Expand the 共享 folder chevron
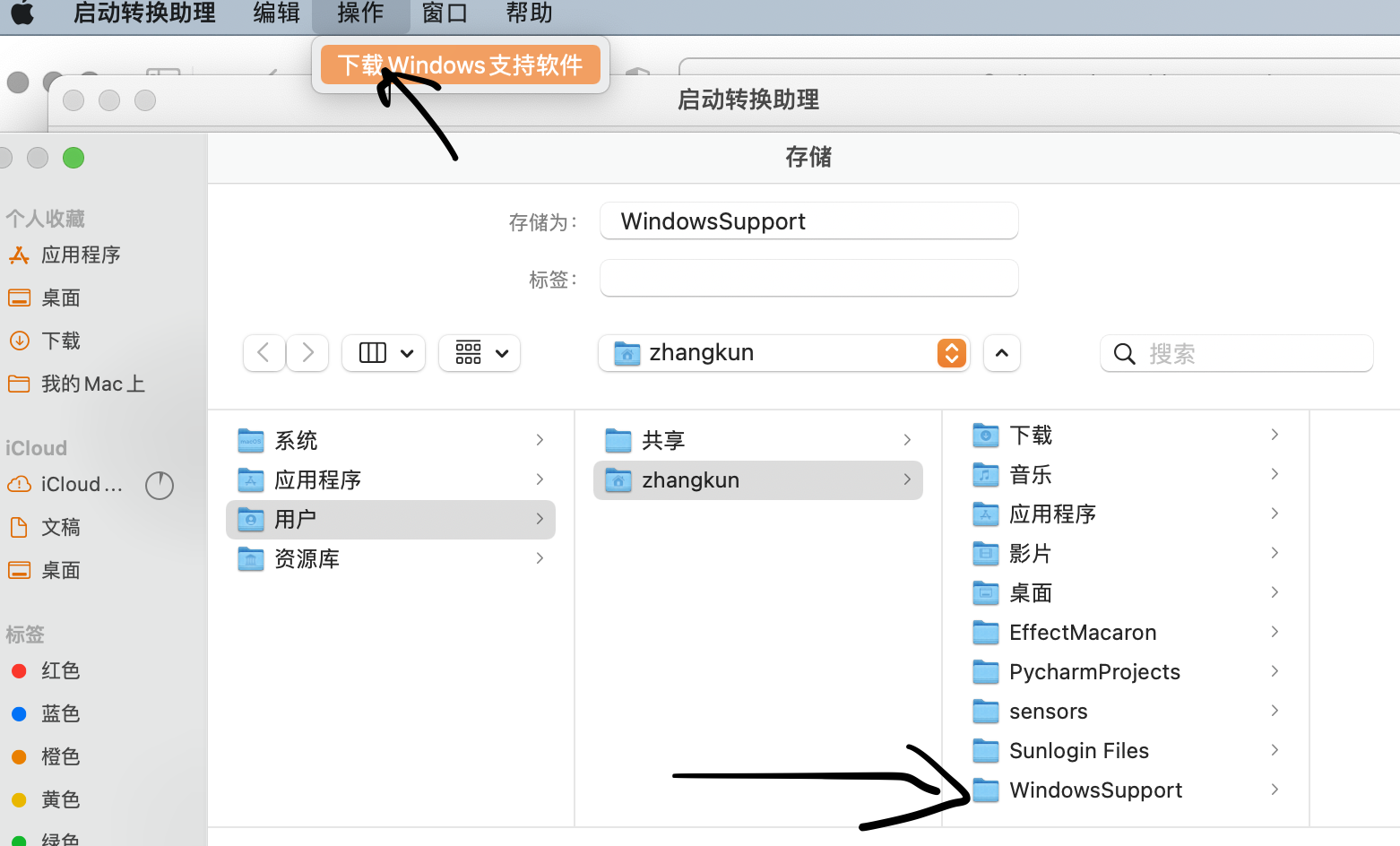Screen dimensions: 1400x846 907,440
